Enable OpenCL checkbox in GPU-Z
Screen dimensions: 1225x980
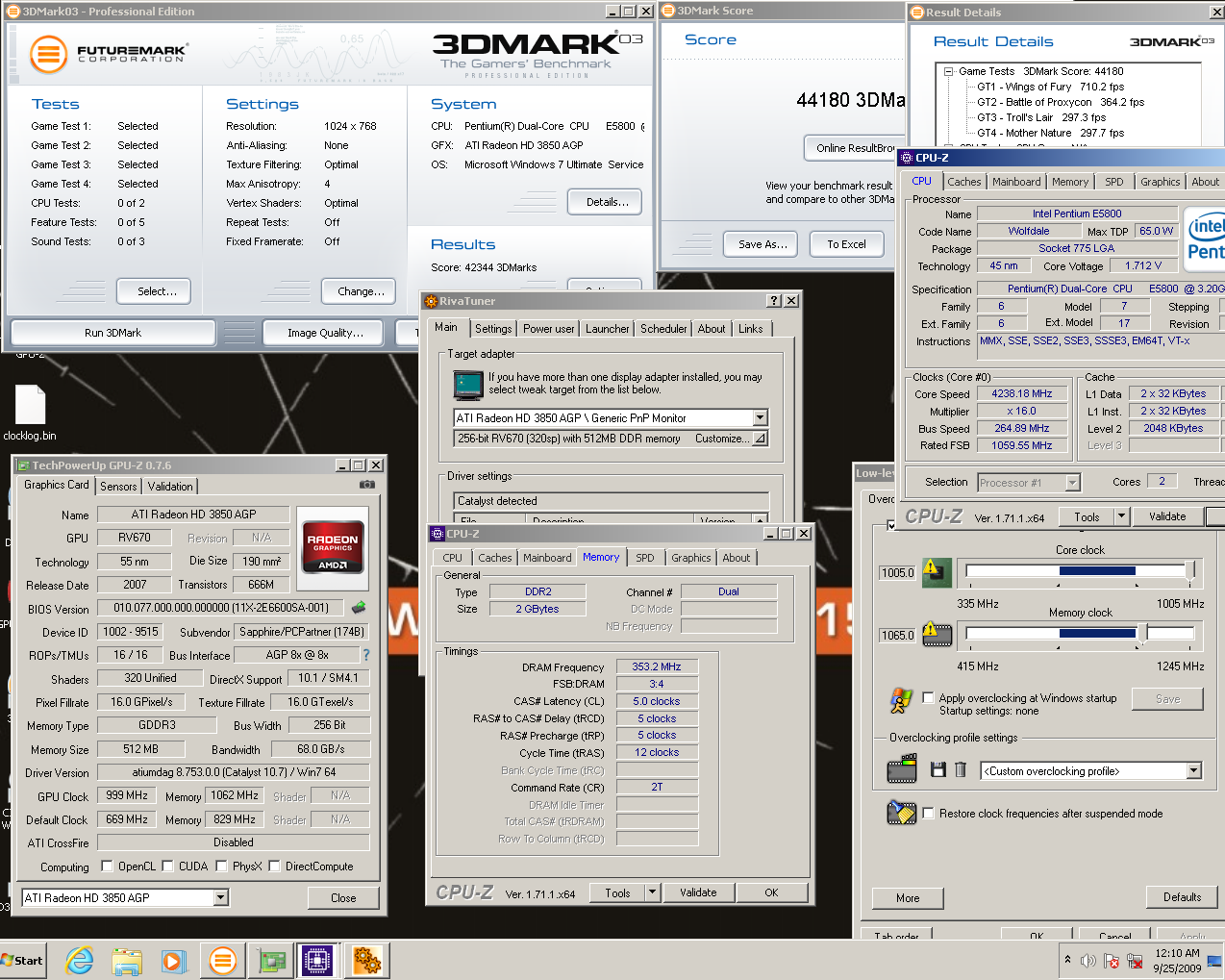pyautogui.click(x=107, y=866)
